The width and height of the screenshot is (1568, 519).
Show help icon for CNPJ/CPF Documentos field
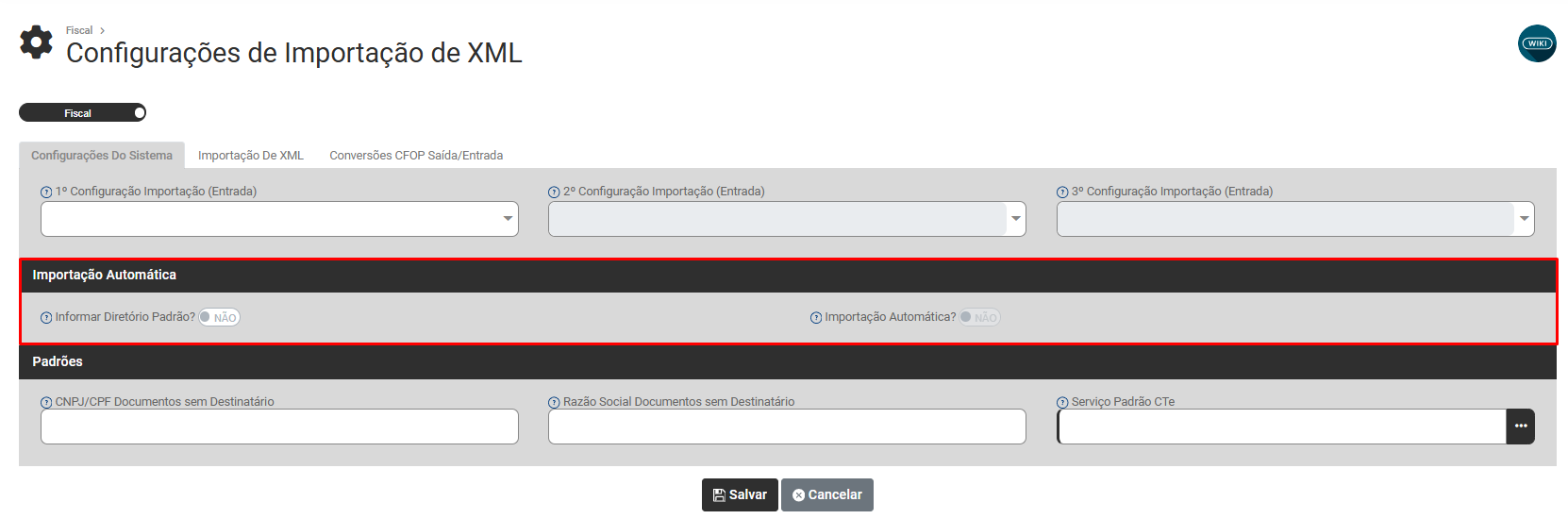(46, 402)
